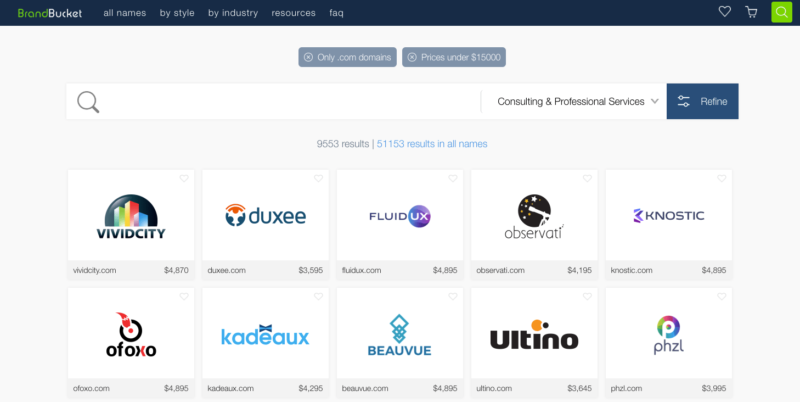Viewport: 800px width, 402px height.
Task: Click the ofoxo.com domain text
Action: (x=91, y=388)
